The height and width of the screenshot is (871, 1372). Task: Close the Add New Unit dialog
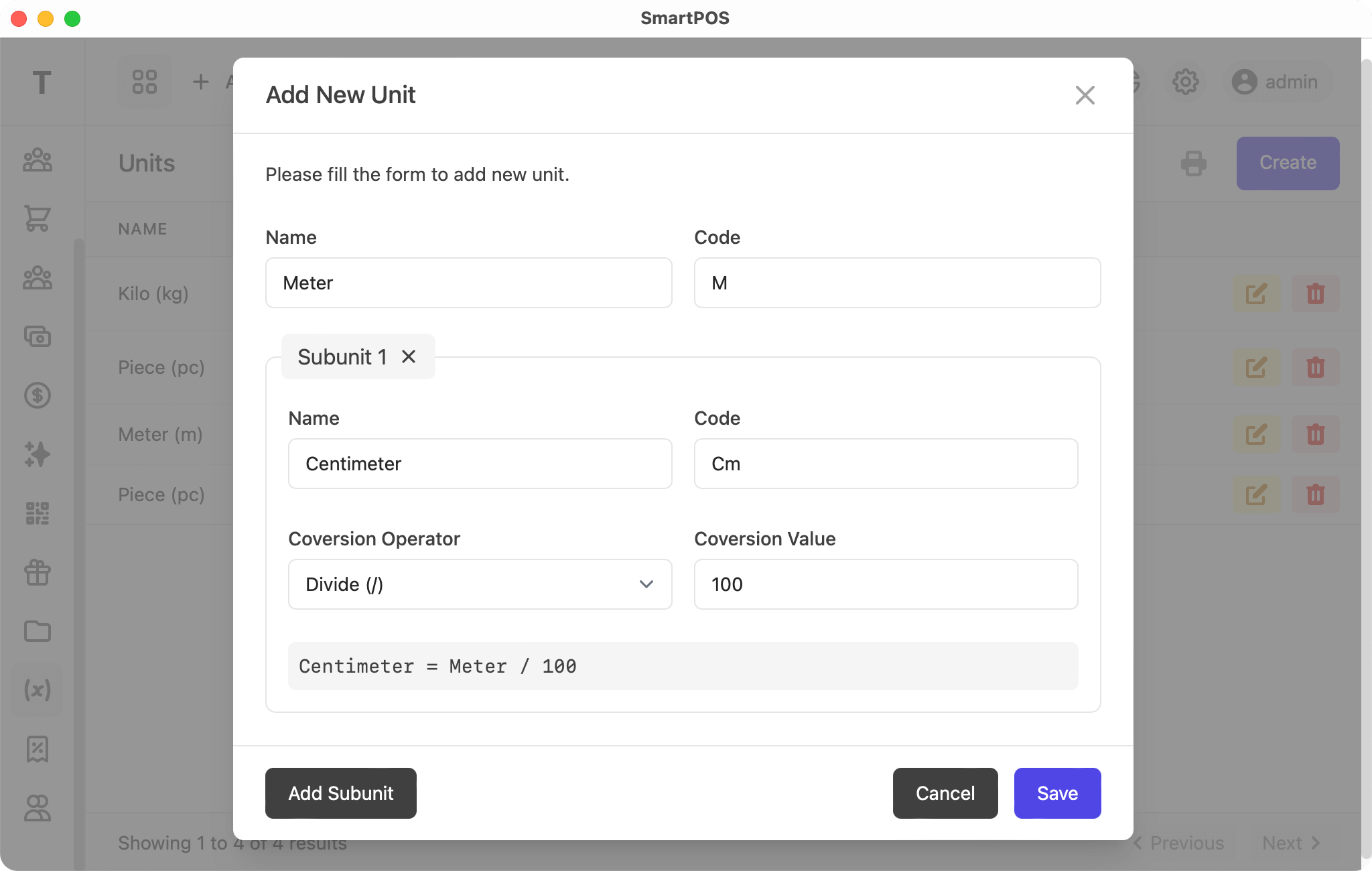click(x=1085, y=95)
